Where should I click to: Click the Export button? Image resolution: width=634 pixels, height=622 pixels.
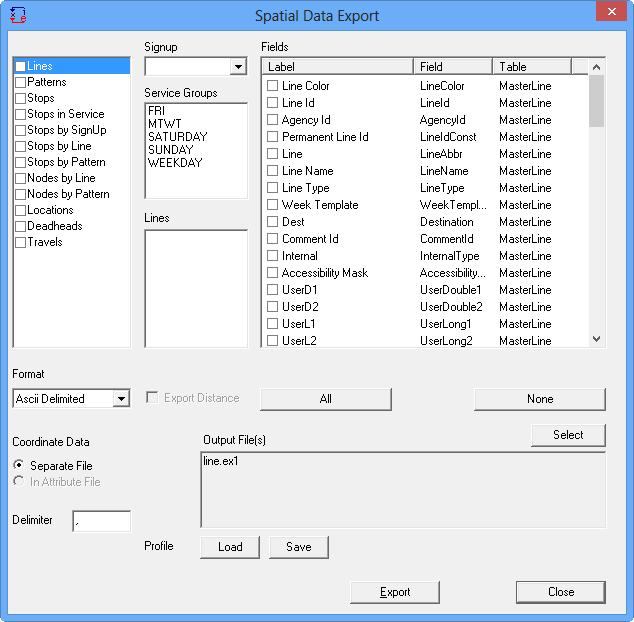tap(395, 592)
